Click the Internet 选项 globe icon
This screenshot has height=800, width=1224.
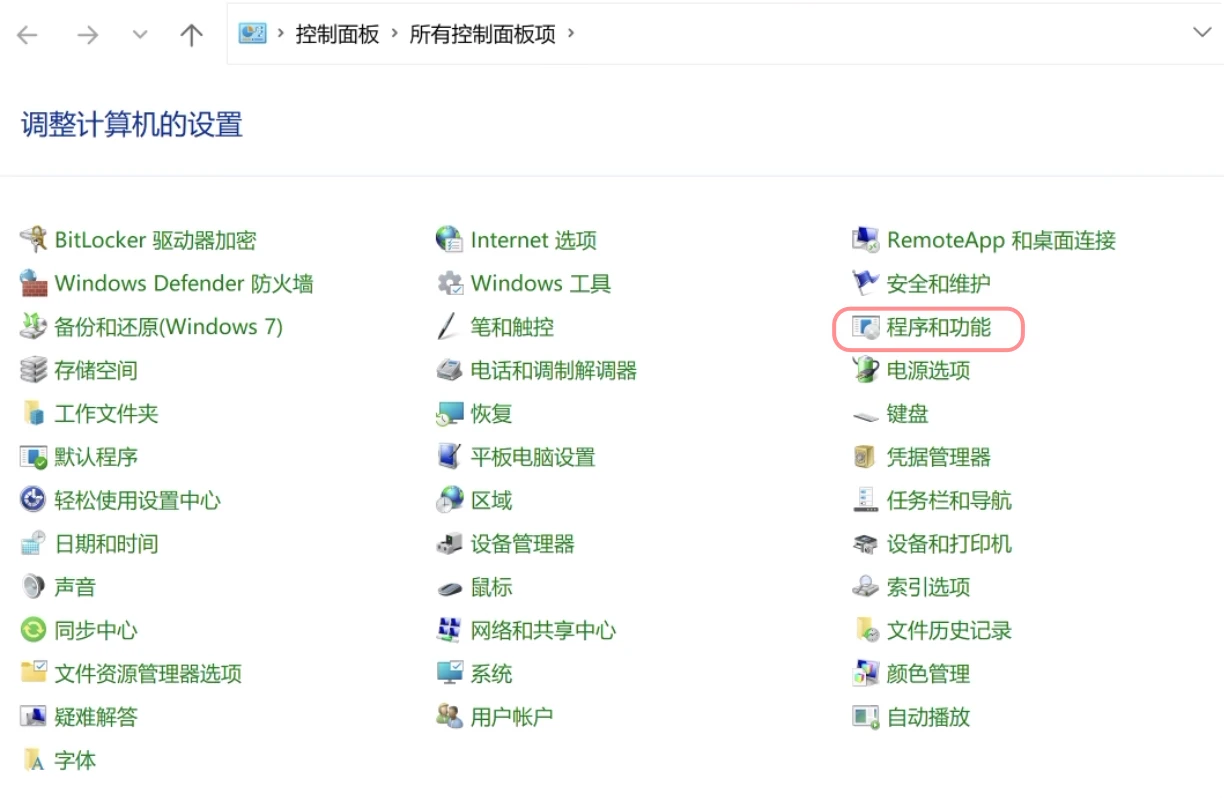click(450, 240)
